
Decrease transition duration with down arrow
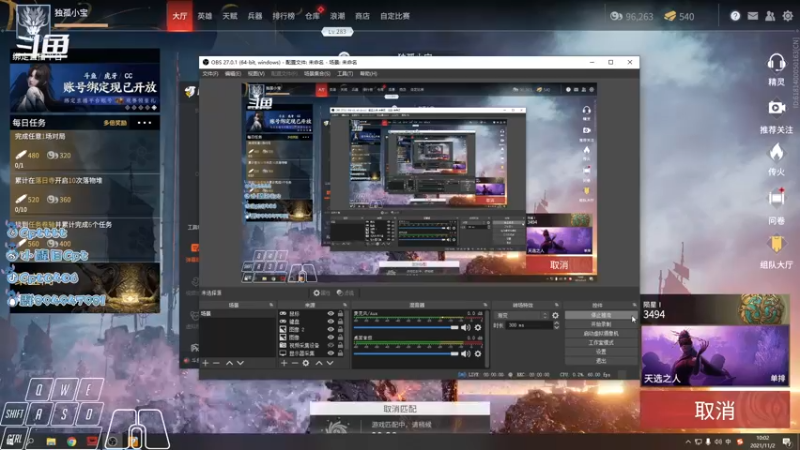pyautogui.click(x=556, y=327)
